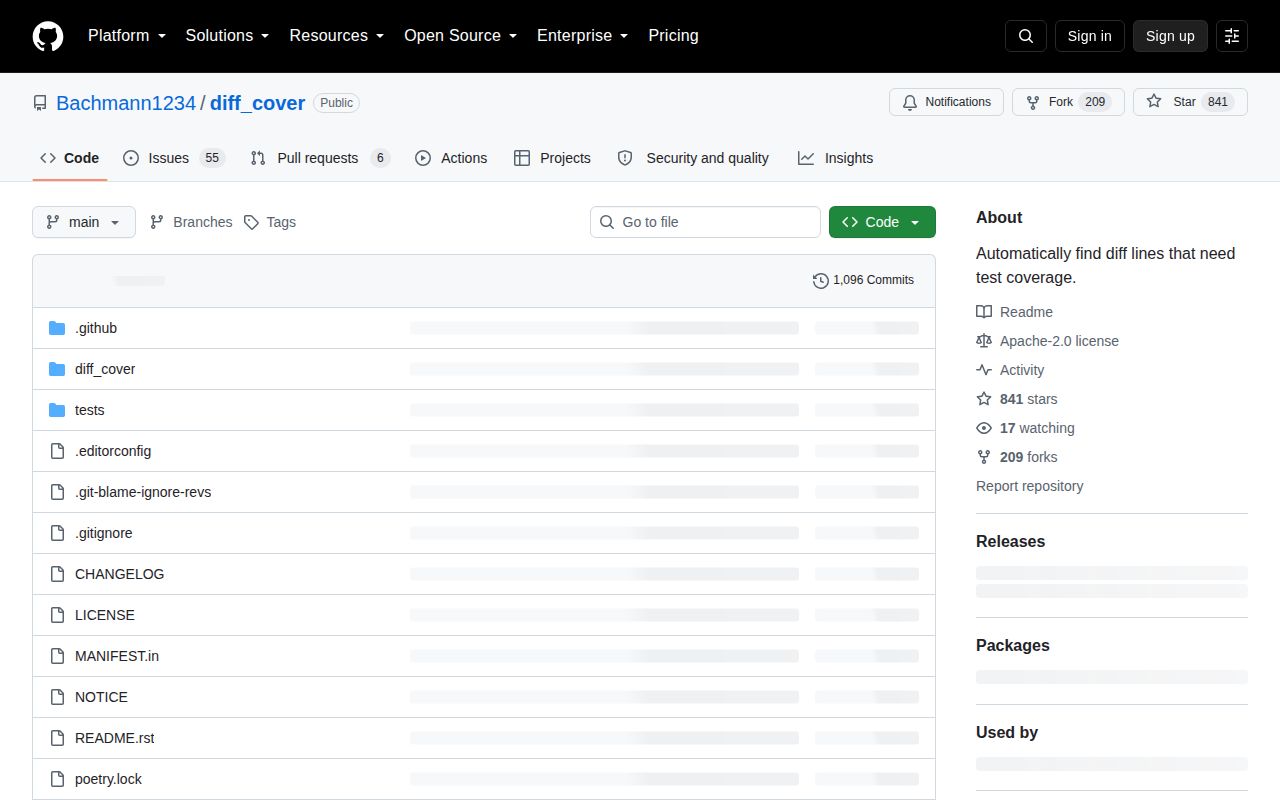The height and width of the screenshot is (800, 1280).
Task: Switch to the Actions tab
Action: [x=451, y=158]
